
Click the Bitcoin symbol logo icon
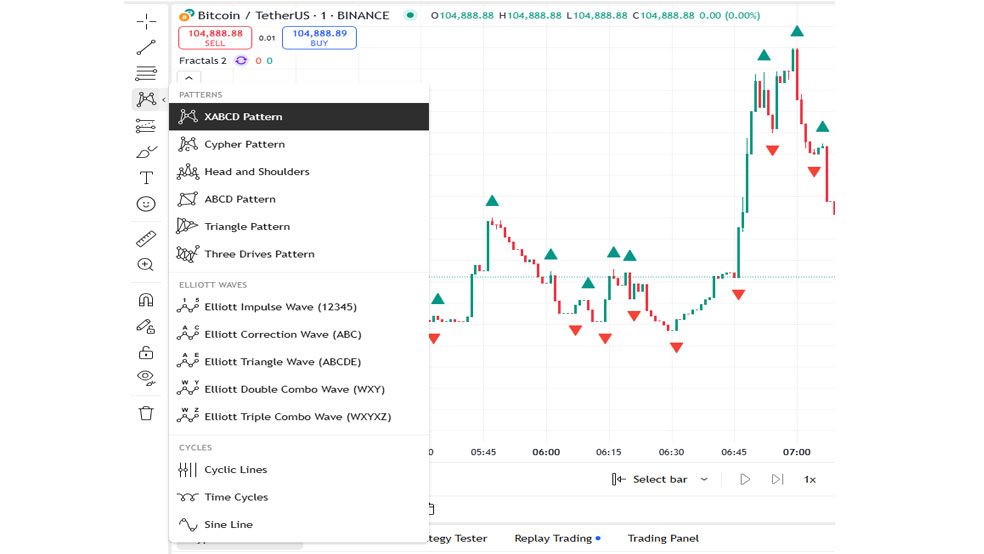[186, 15]
